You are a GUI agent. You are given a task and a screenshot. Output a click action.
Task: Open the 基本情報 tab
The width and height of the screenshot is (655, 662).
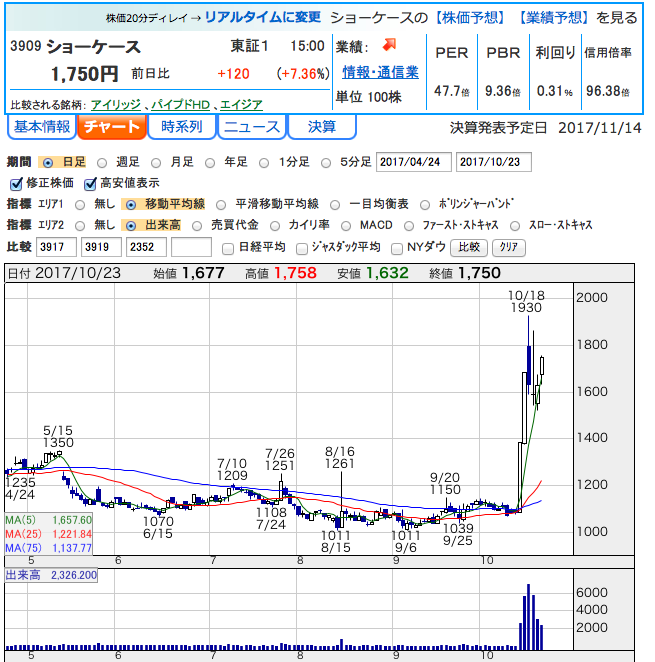pos(42,127)
